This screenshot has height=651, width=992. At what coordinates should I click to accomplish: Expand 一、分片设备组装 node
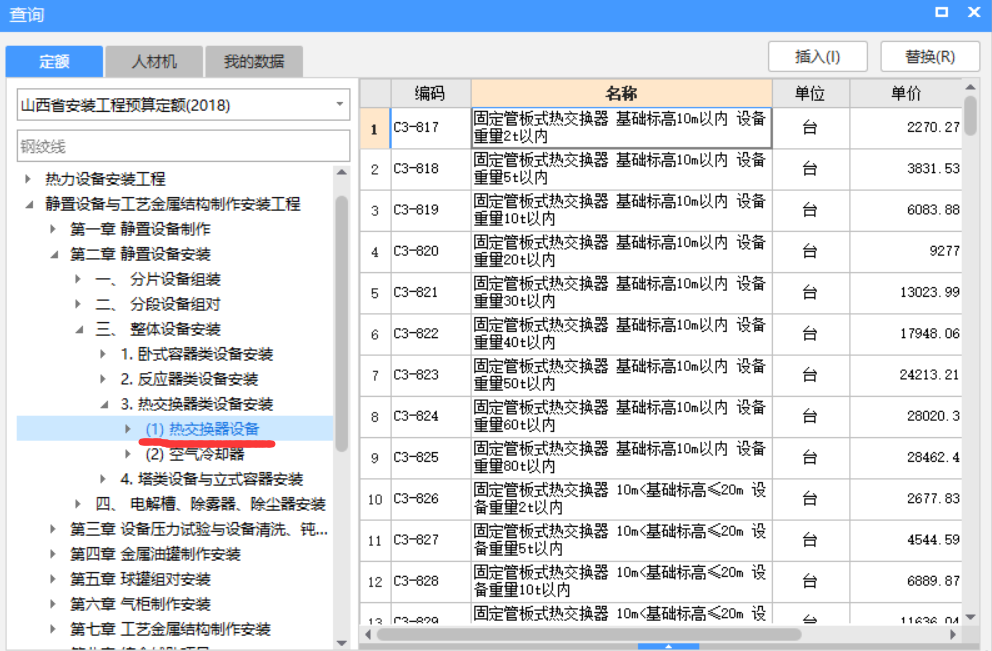(x=78, y=279)
